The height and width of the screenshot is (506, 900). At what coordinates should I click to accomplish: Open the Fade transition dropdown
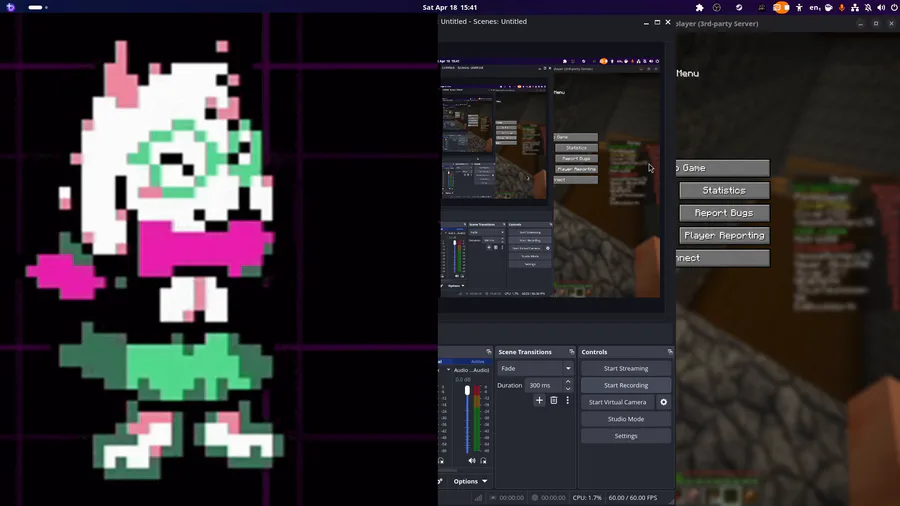536,368
